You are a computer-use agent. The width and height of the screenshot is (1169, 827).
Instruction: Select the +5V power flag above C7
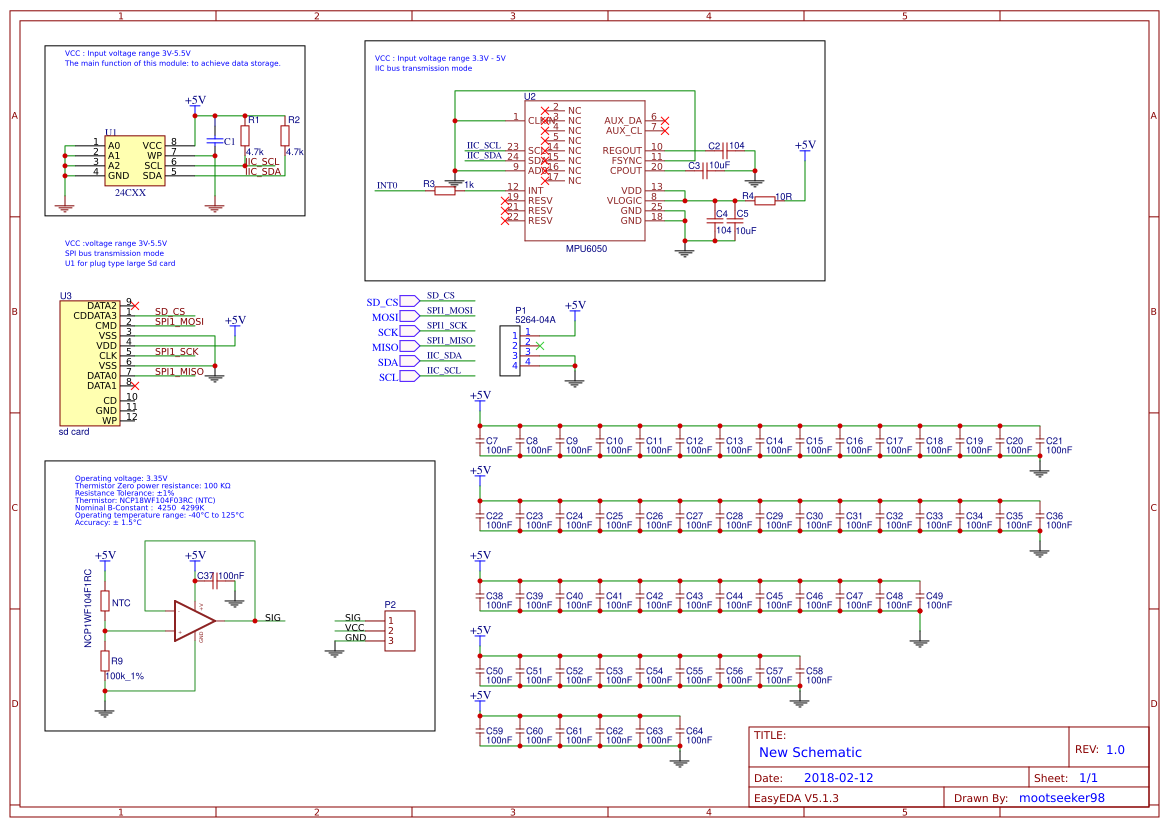click(x=480, y=398)
